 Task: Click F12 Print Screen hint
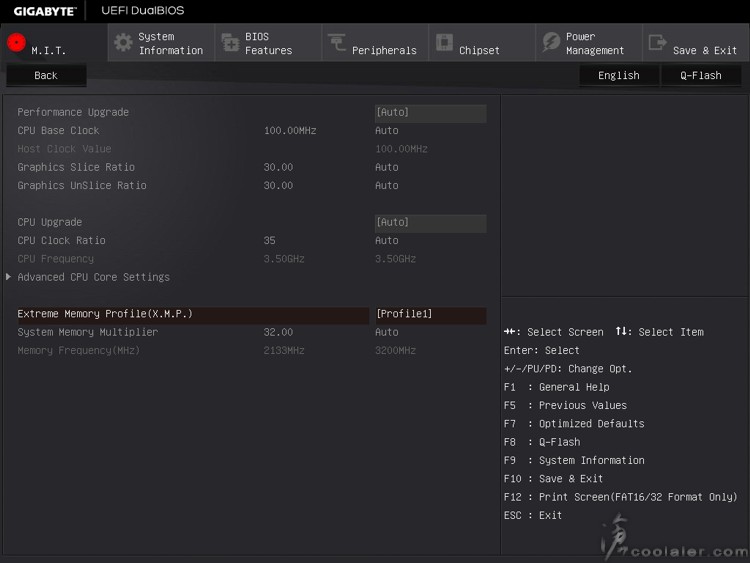(620, 497)
